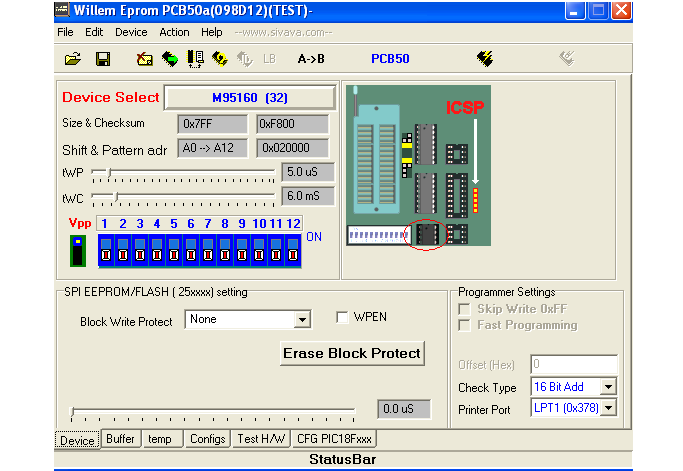Screen dimensions: 683x471
Task: Click the green read chip icon
Action: pyautogui.click(x=170, y=59)
